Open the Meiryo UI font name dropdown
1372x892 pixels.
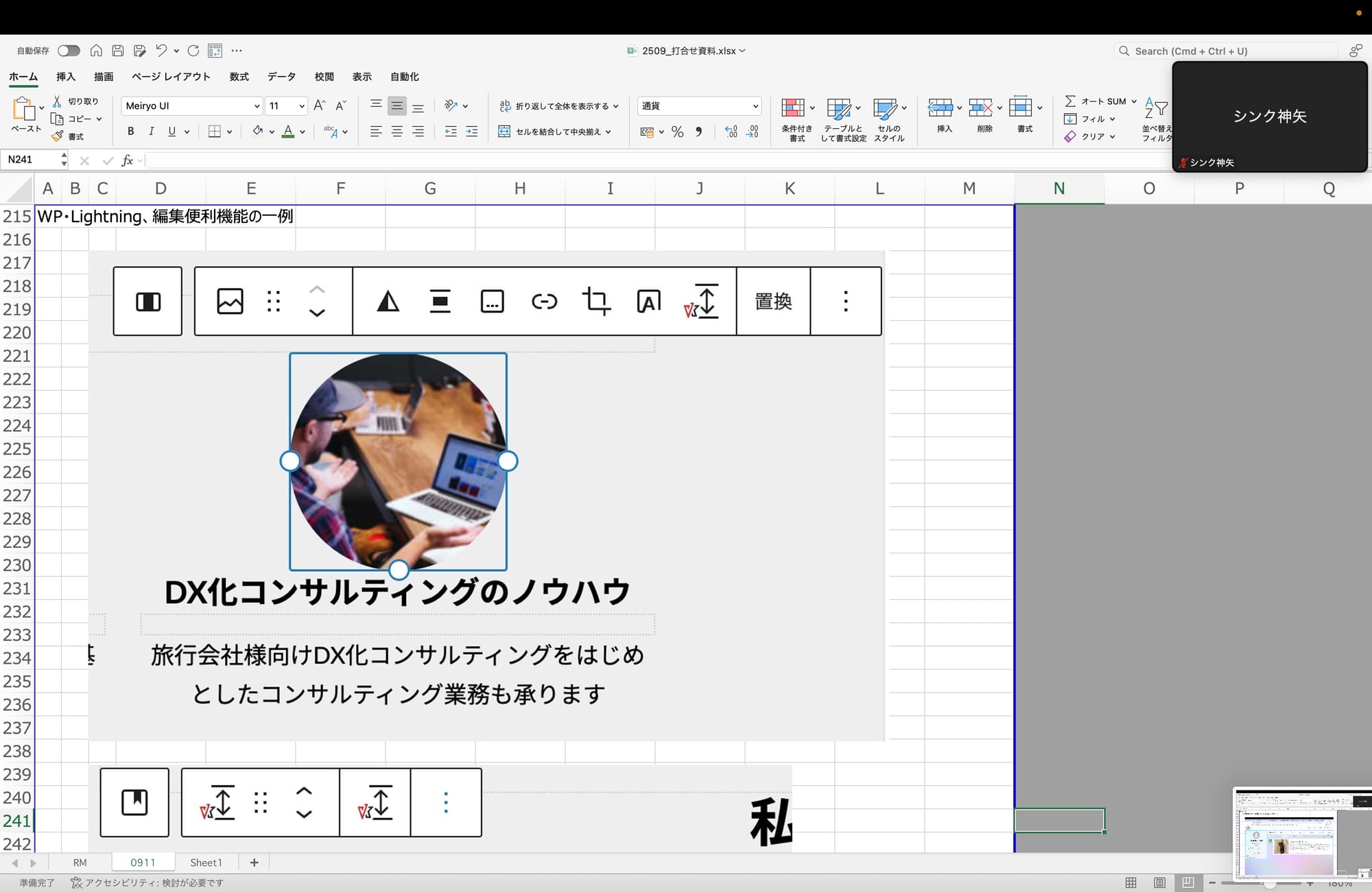click(x=257, y=106)
